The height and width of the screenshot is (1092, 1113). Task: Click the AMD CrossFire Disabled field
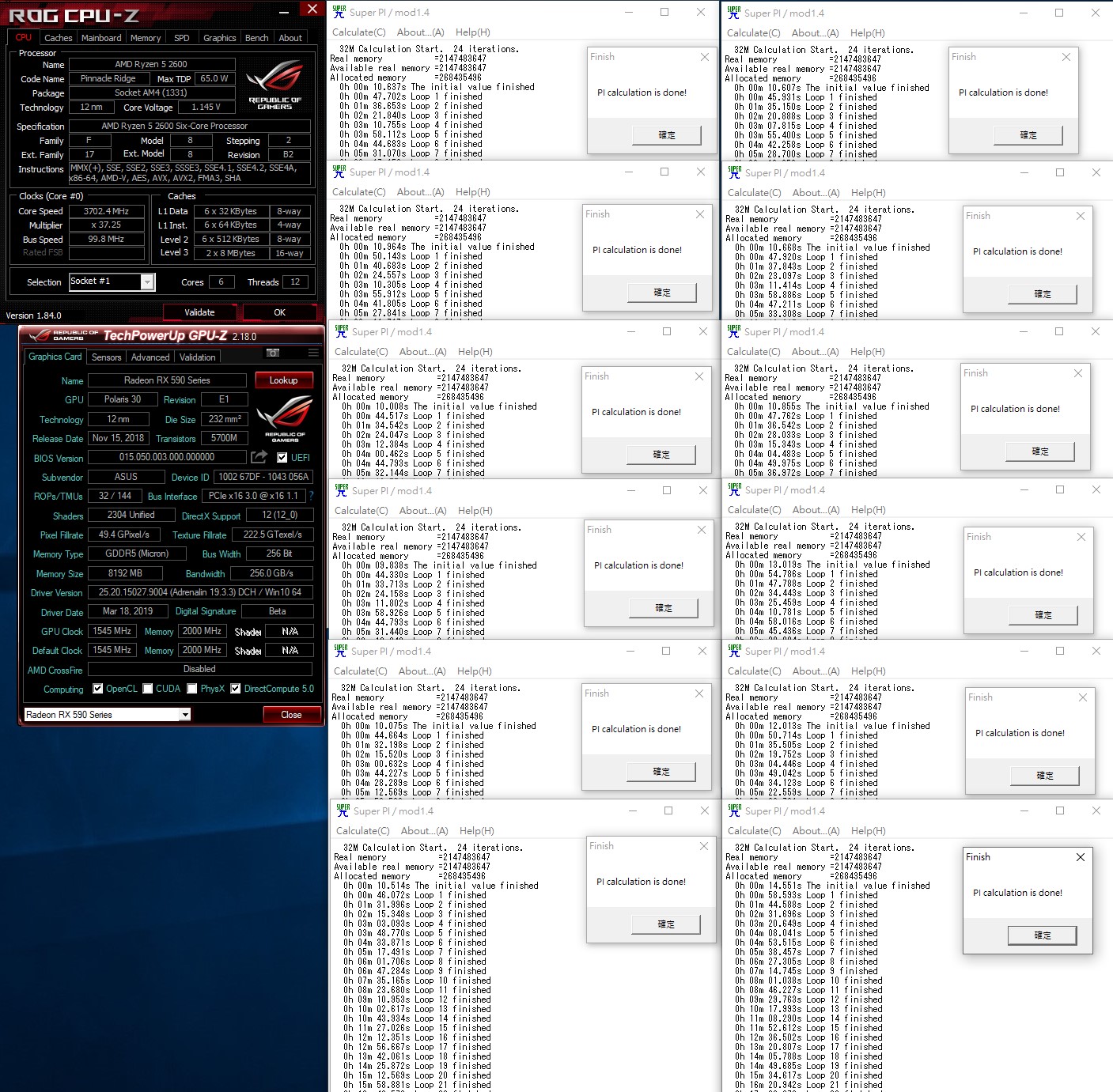[x=200, y=669]
